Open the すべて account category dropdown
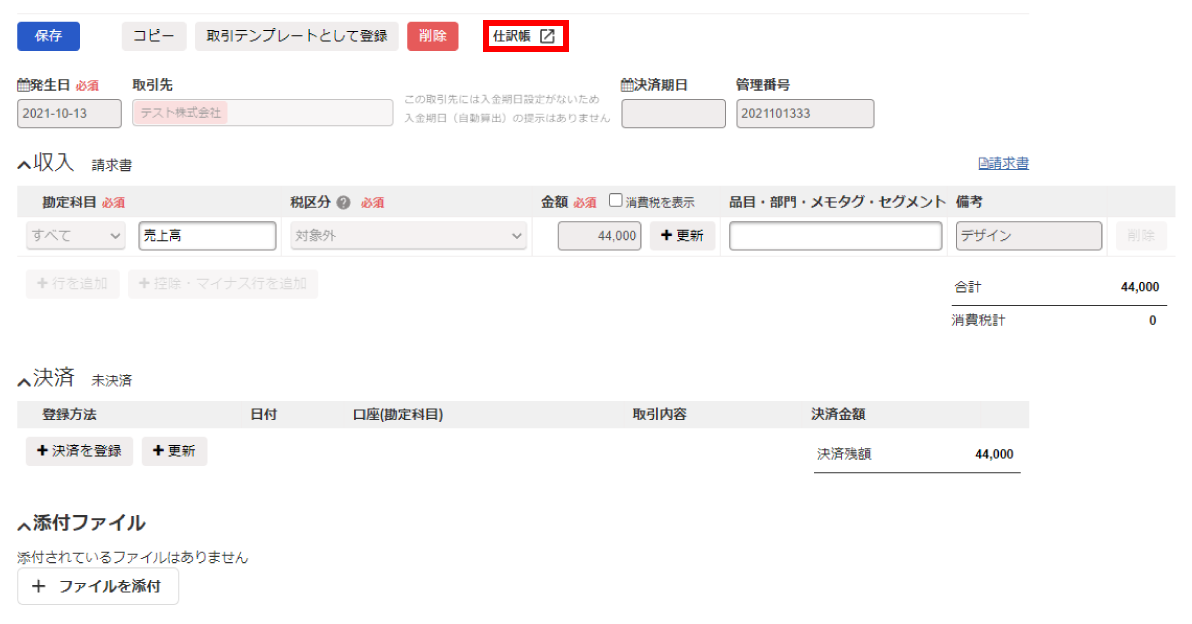1192x624 pixels. coord(75,236)
